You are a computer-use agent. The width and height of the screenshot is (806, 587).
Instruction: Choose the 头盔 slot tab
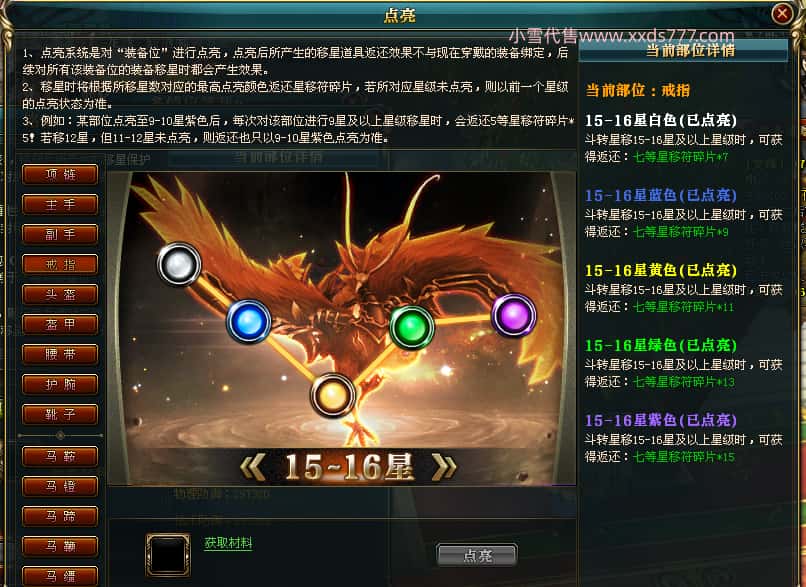(x=60, y=294)
